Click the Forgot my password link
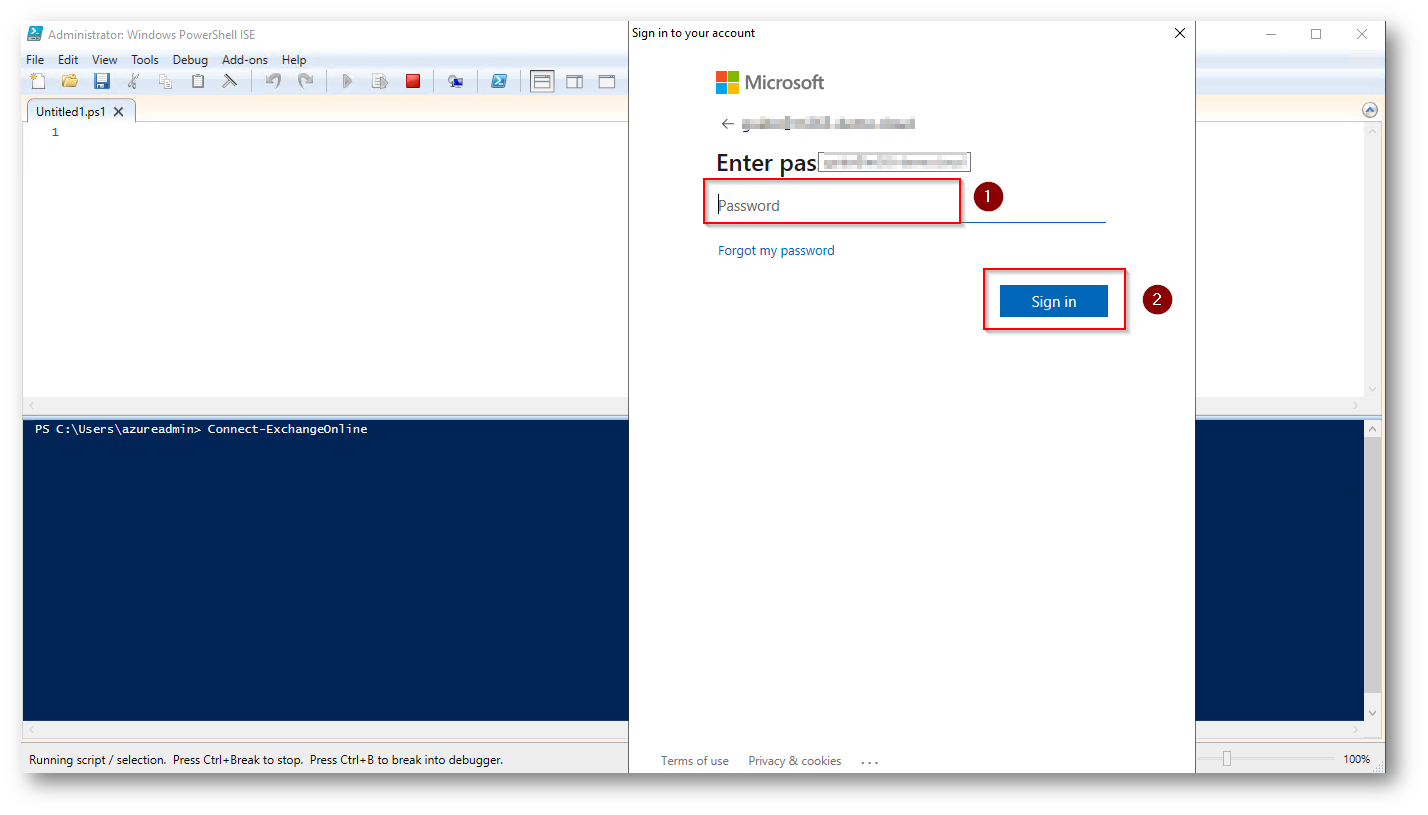 tap(776, 251)
